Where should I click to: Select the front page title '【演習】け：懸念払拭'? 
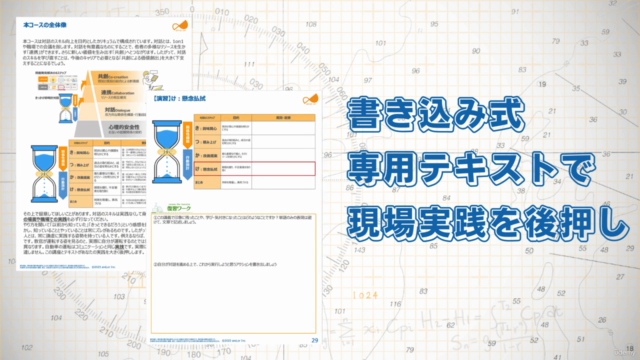(x=180, y=98)
